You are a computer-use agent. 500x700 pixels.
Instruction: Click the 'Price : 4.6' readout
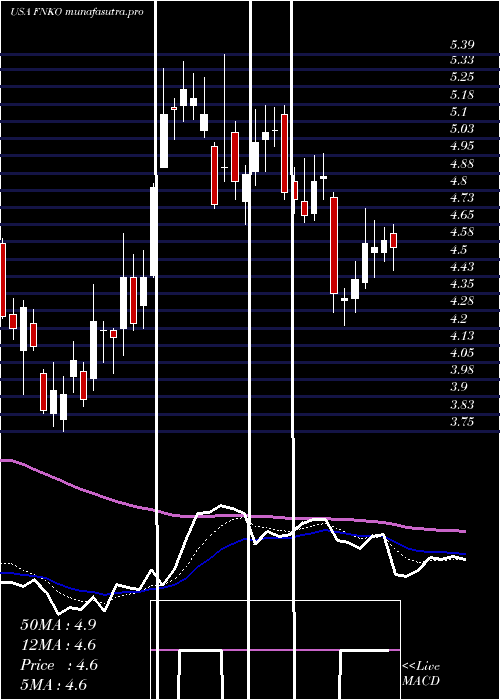pyautogui.click(x=58, y=665)
